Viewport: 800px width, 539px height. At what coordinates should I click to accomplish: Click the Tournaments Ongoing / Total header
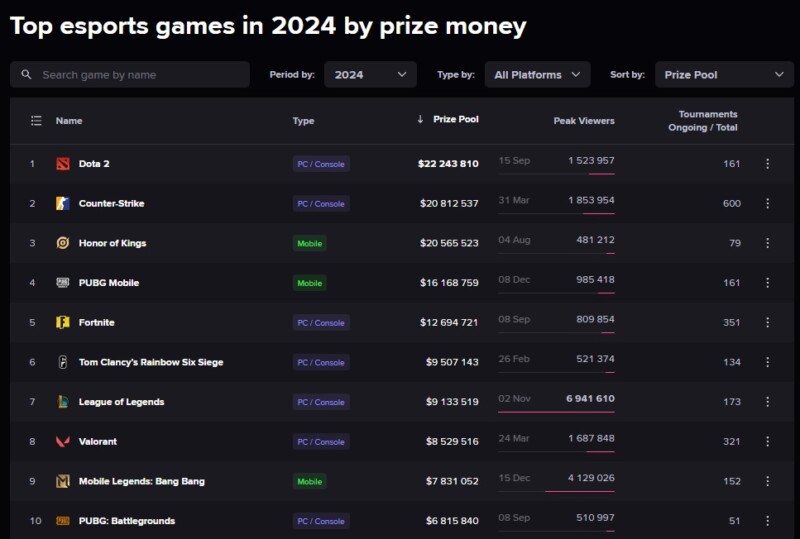(x=703, y=121)
